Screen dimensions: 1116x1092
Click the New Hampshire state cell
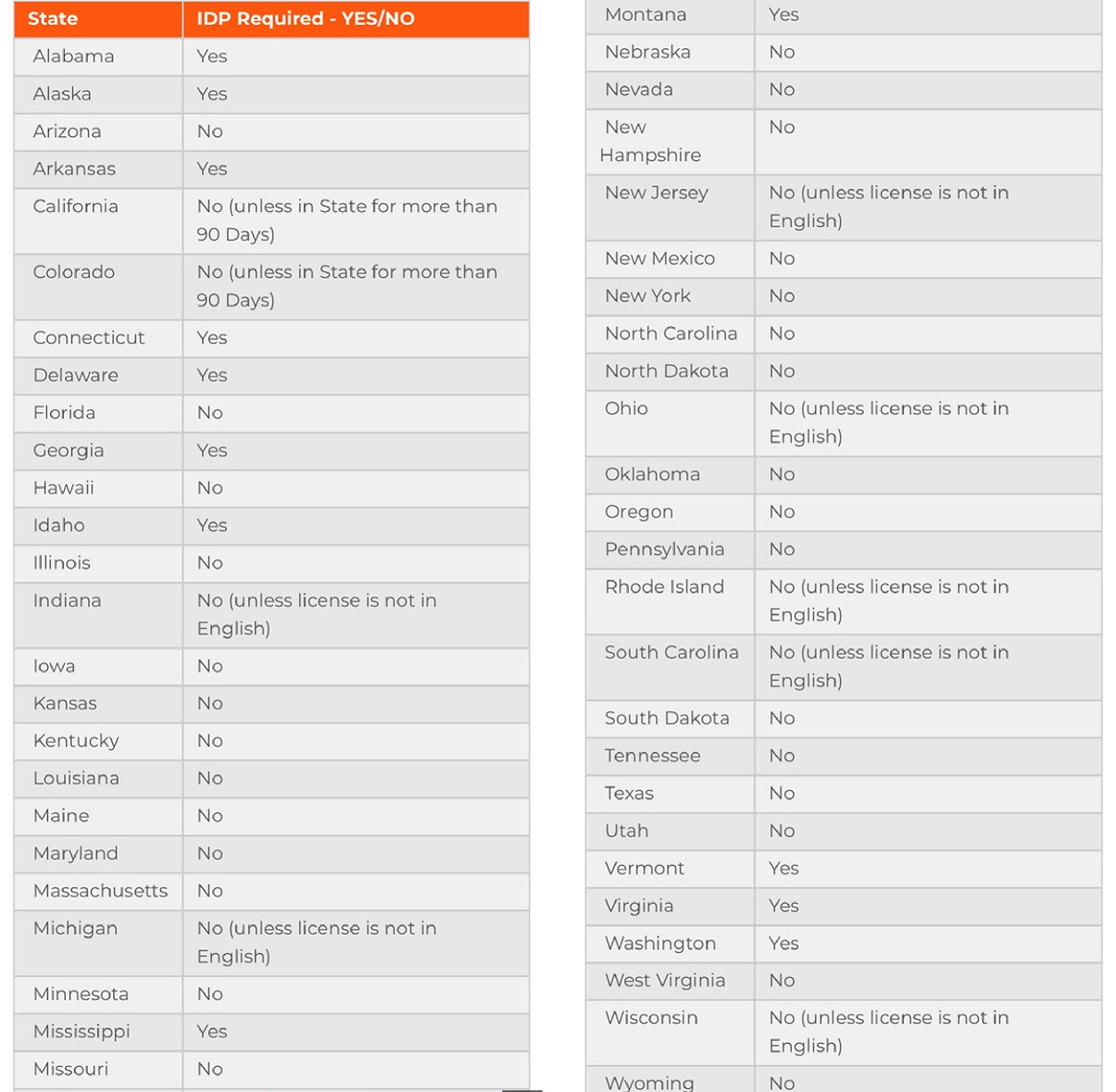649,141
